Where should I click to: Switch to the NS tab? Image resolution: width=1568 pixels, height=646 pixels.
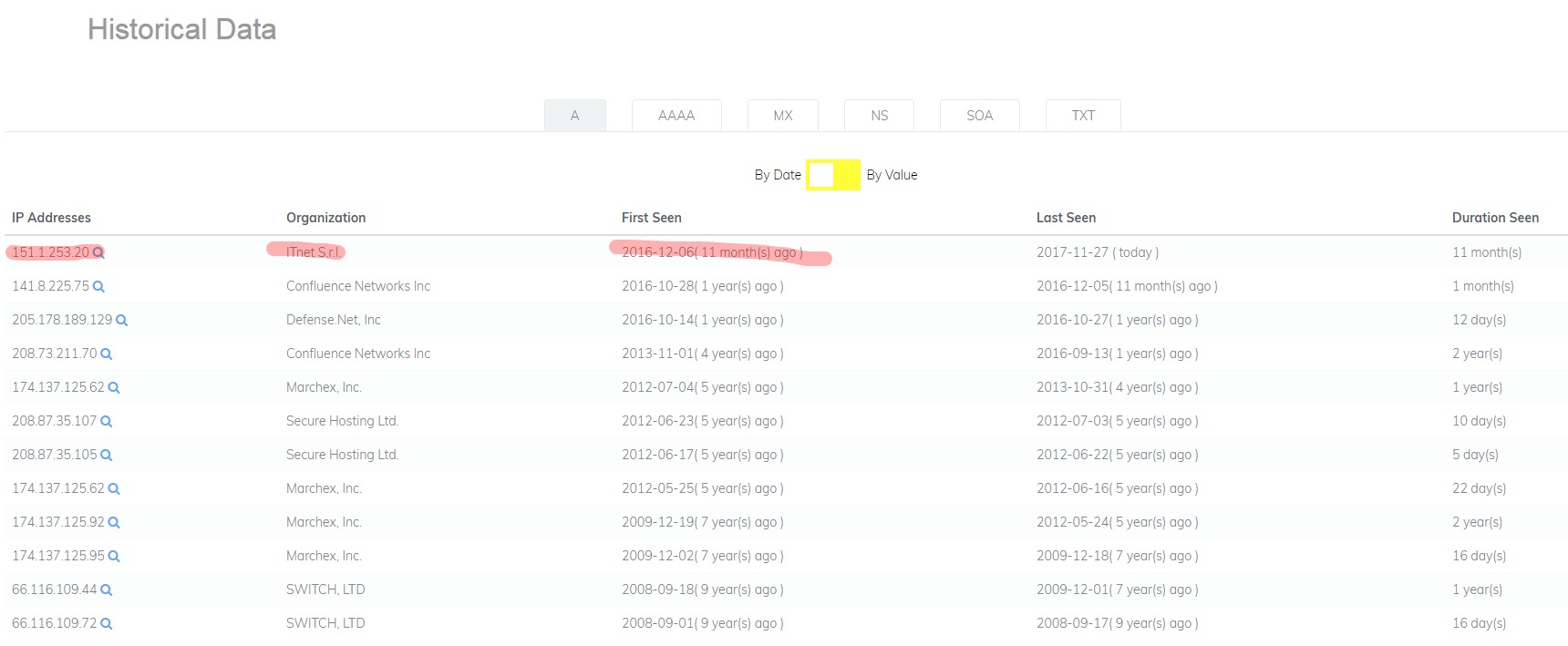(x=880, y=116)
